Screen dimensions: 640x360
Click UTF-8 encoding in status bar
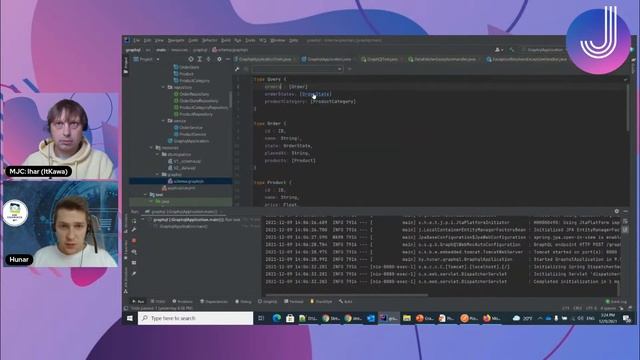click(591, 308)
